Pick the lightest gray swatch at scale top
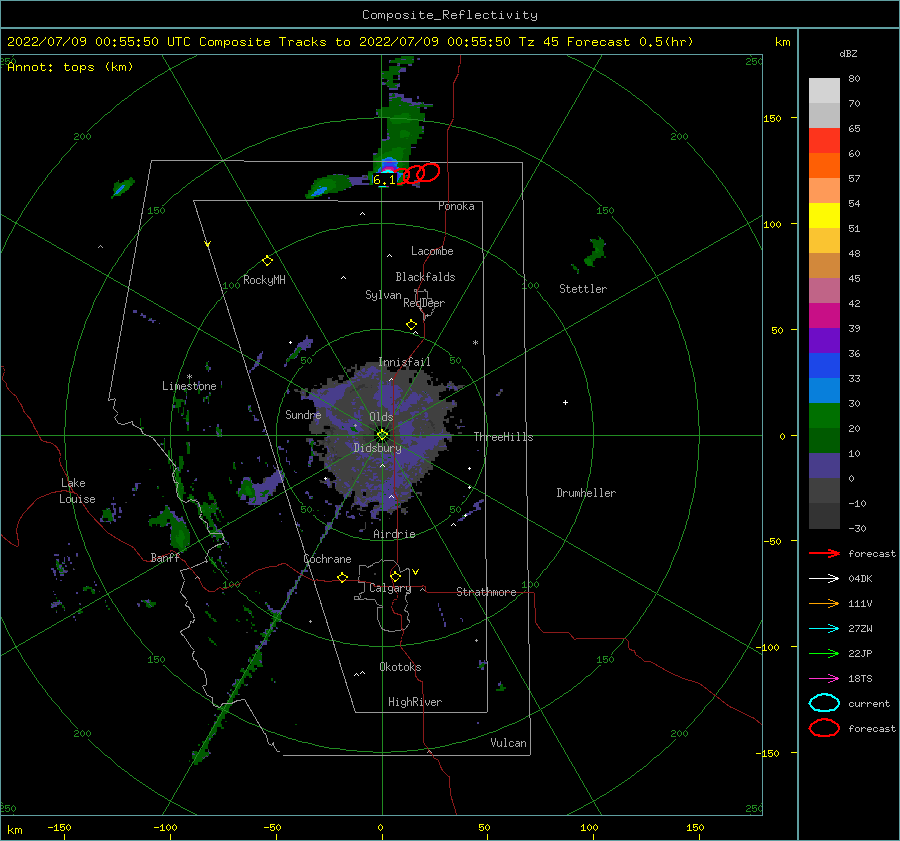This screenshot has width=900, height=841. coord(824,90)
